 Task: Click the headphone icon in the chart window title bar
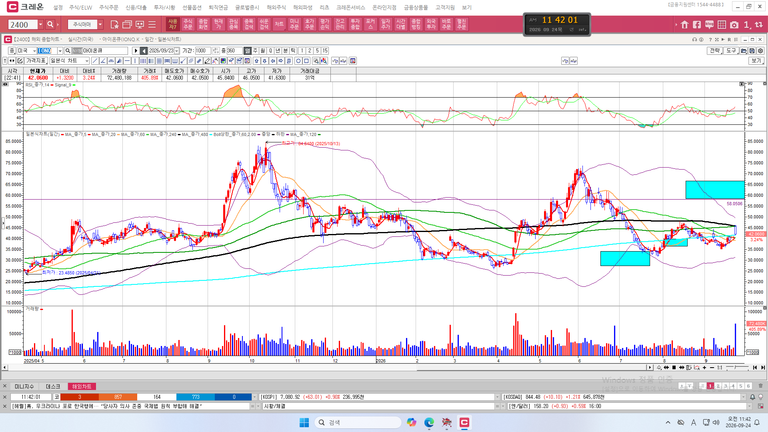pyautogui.click(x=695, y=39)
